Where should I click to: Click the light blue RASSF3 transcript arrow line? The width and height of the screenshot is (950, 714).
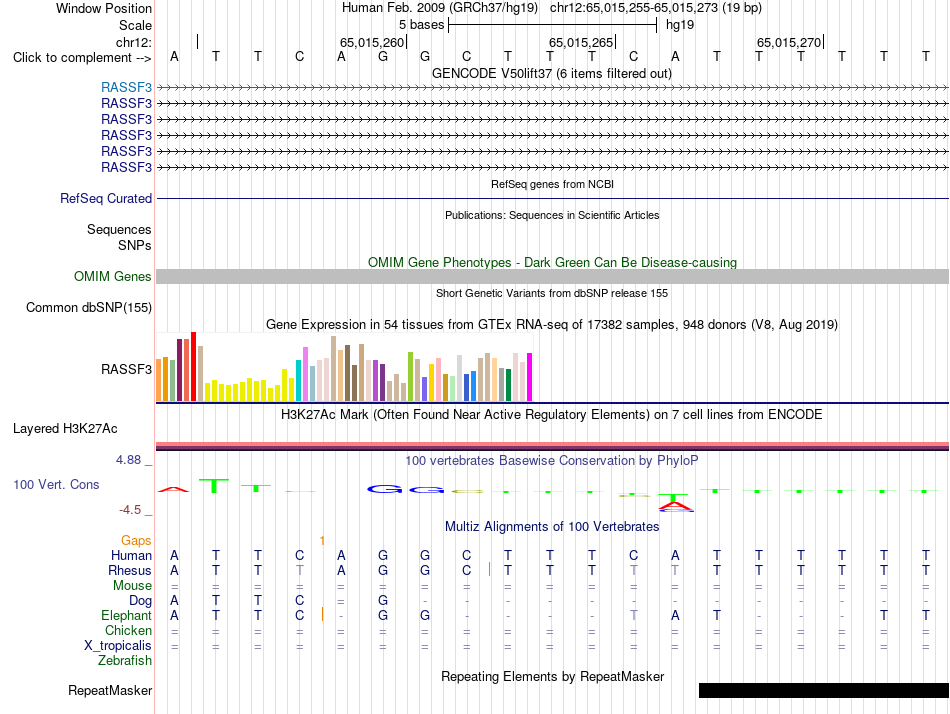[552, 87]
